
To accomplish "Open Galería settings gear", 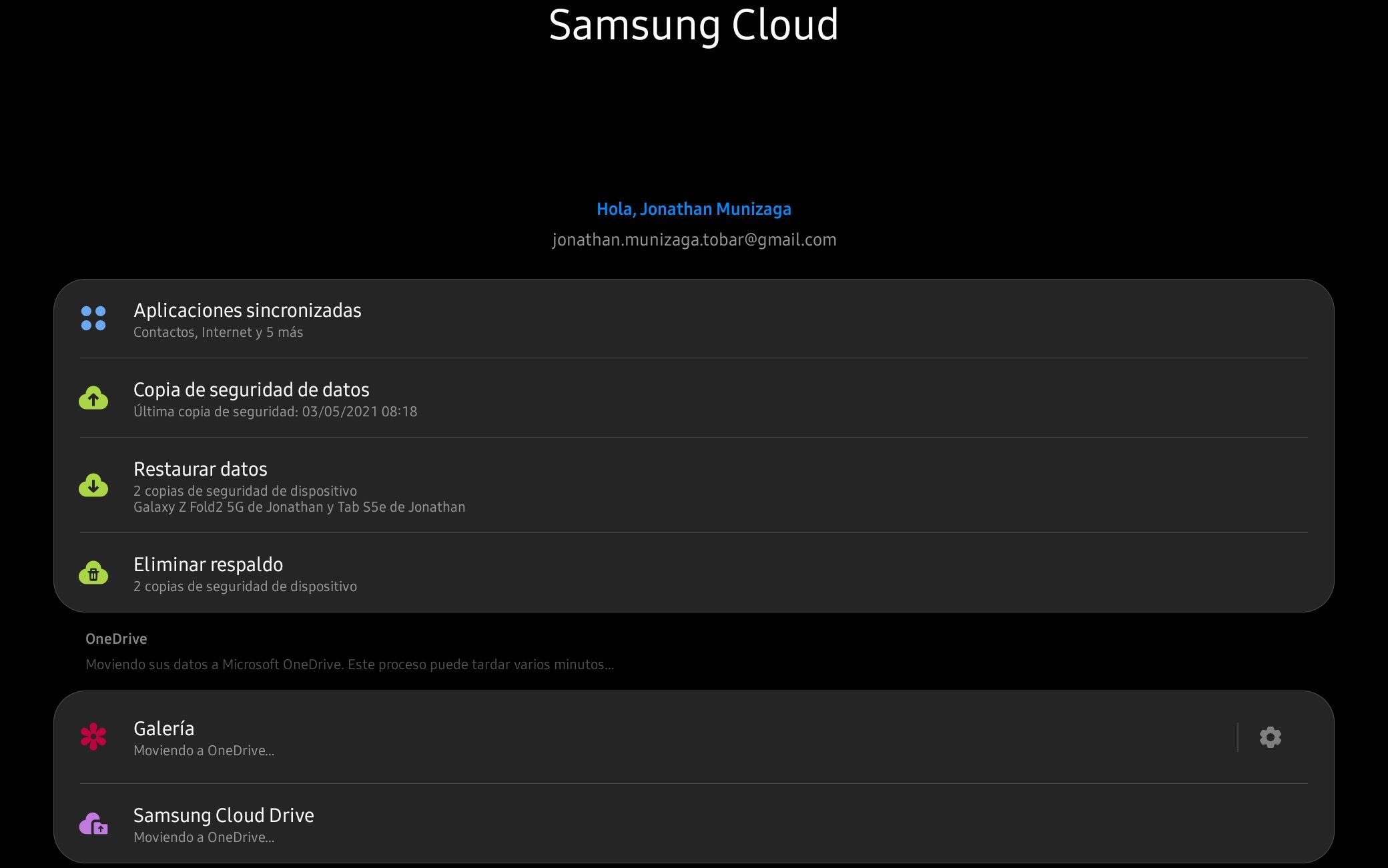I will click(x=1270, y=737).
